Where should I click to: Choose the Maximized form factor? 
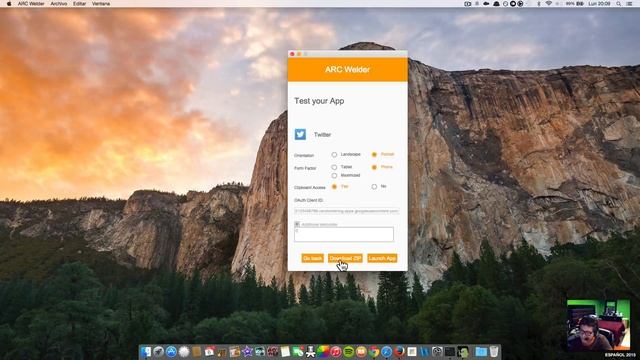(x=334, y=176)
